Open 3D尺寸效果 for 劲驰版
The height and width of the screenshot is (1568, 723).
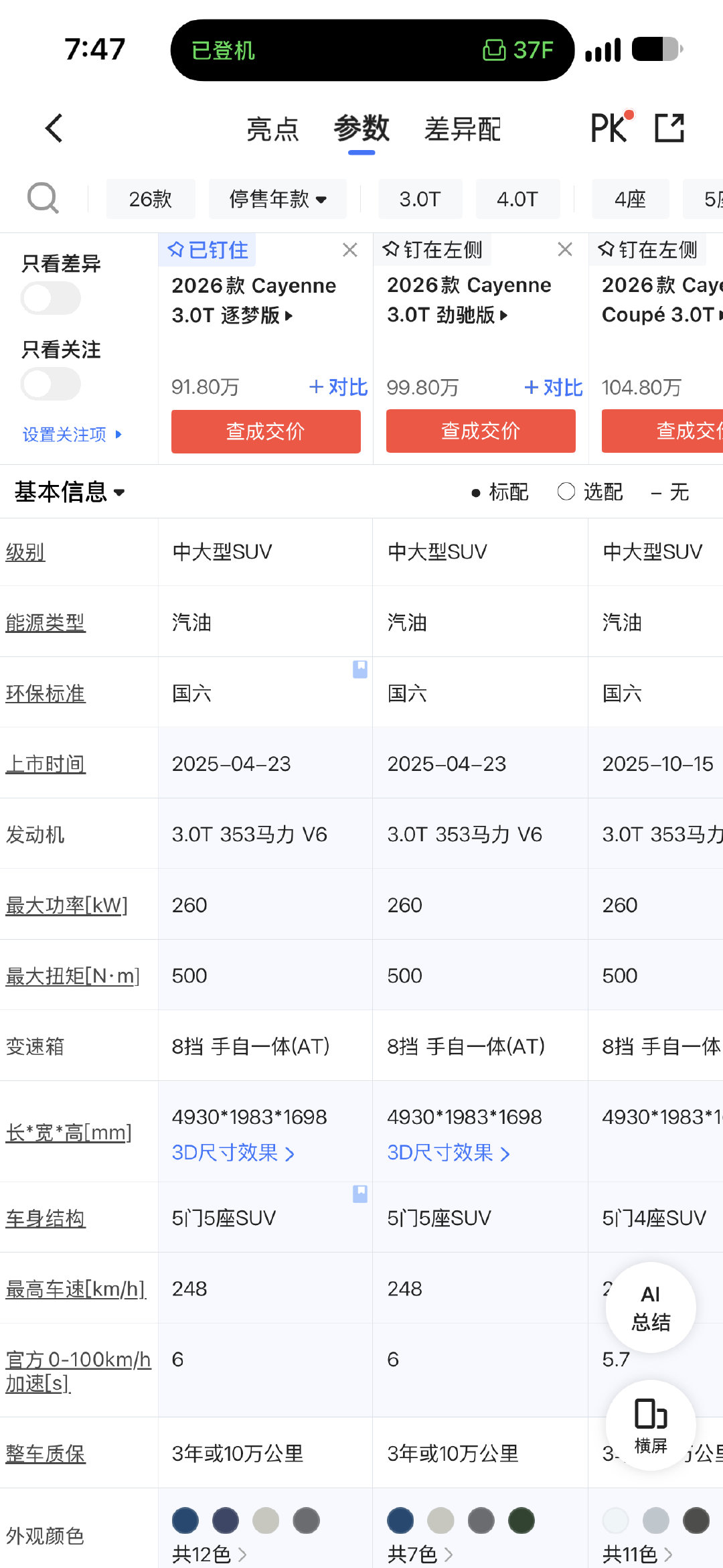pos(449,1153)
